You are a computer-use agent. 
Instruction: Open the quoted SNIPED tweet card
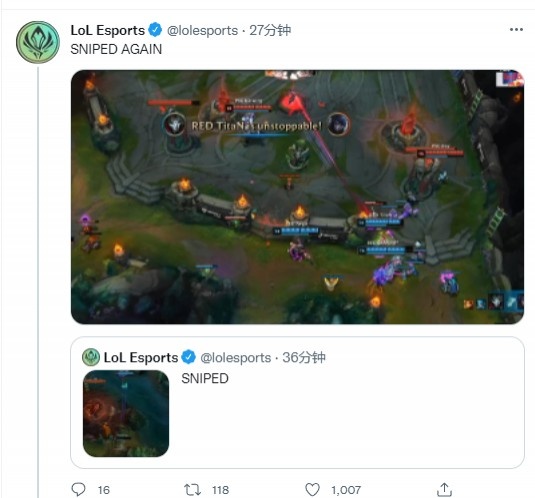297,402
